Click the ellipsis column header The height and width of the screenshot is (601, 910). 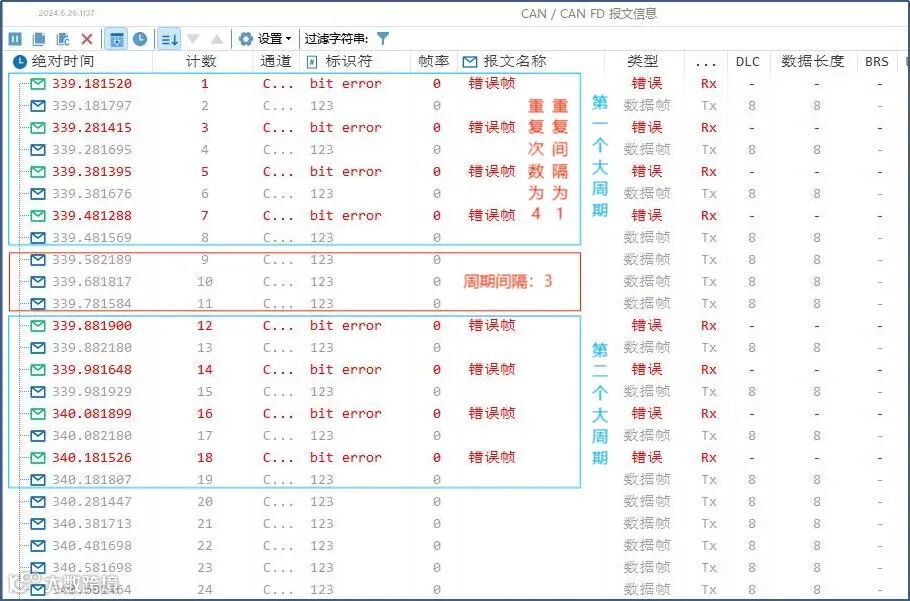705,63
